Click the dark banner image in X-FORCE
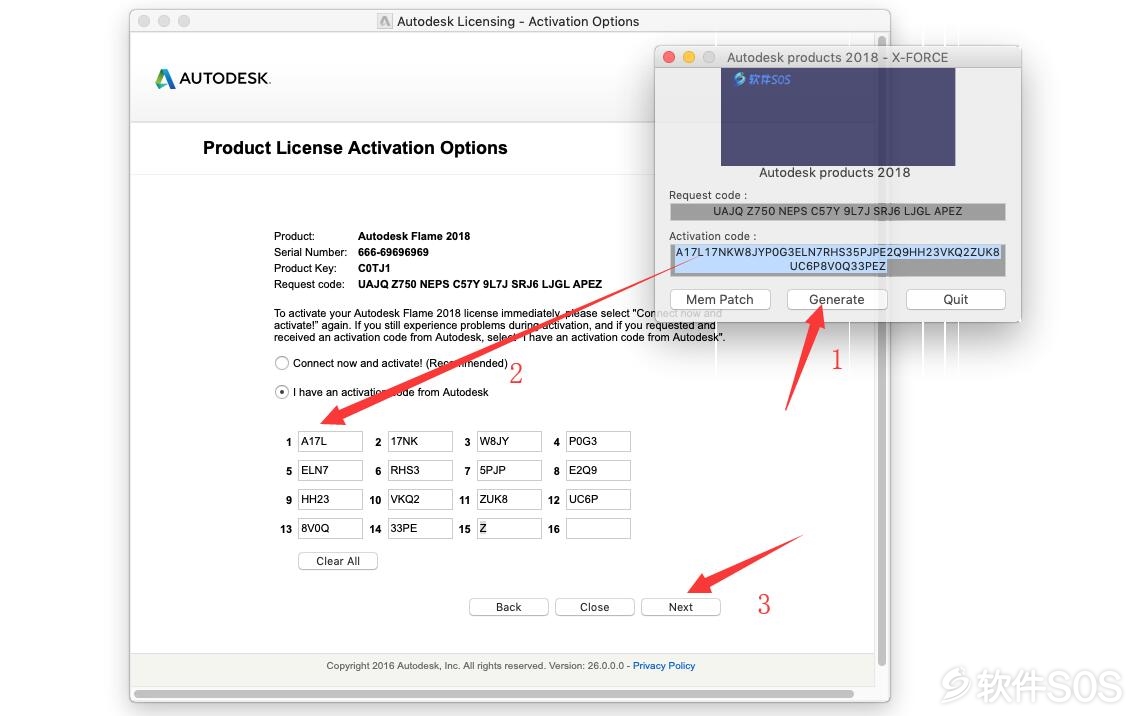Image resolution: width=1139 pixels, height=716 pixels. point(838,117)
